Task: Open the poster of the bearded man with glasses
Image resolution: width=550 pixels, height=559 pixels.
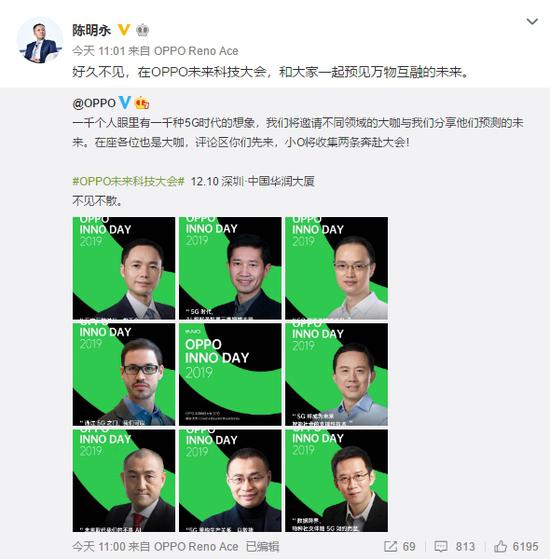Action: coord(124,374)
